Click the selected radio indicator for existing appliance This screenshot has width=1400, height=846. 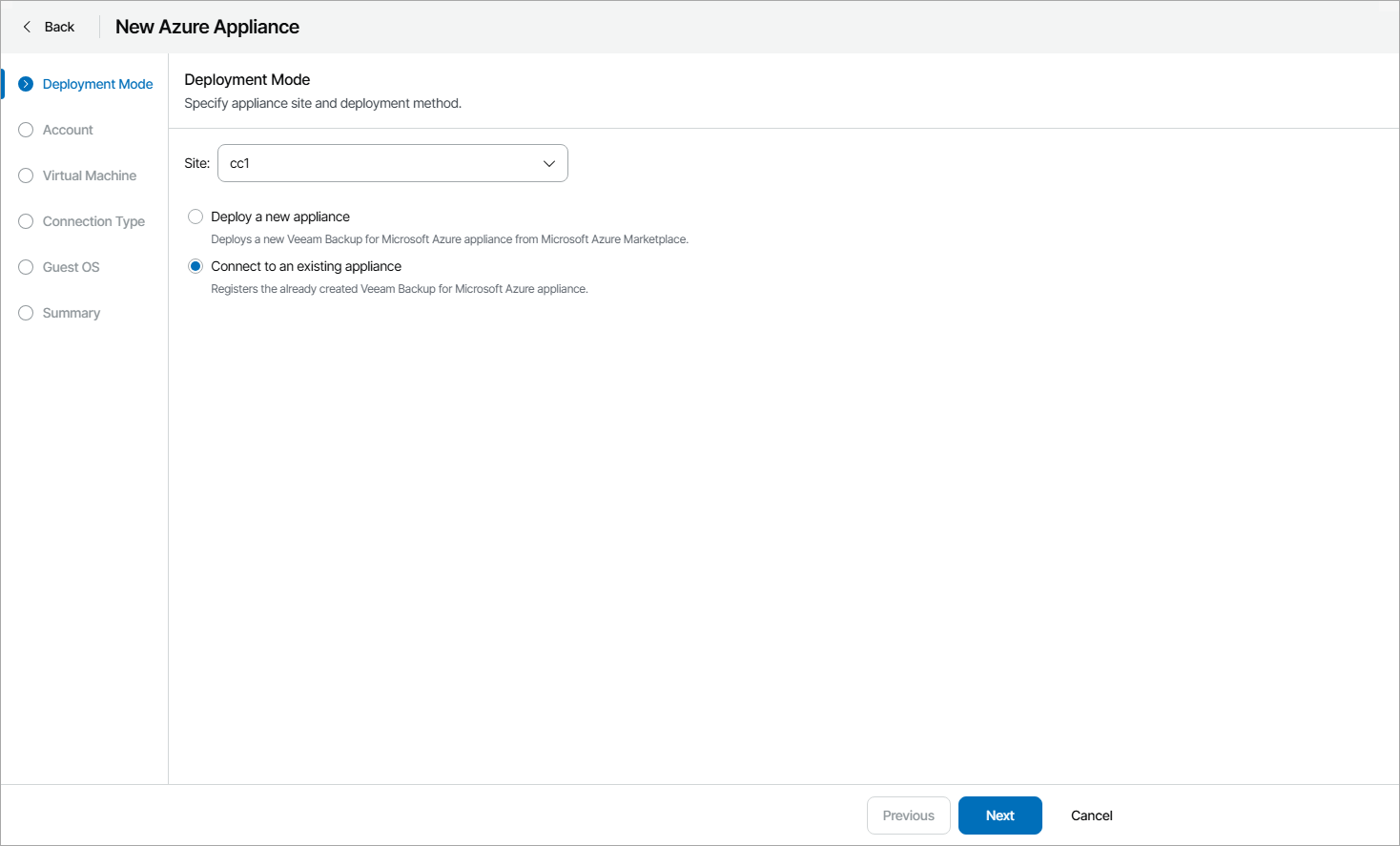pos(196,266)
